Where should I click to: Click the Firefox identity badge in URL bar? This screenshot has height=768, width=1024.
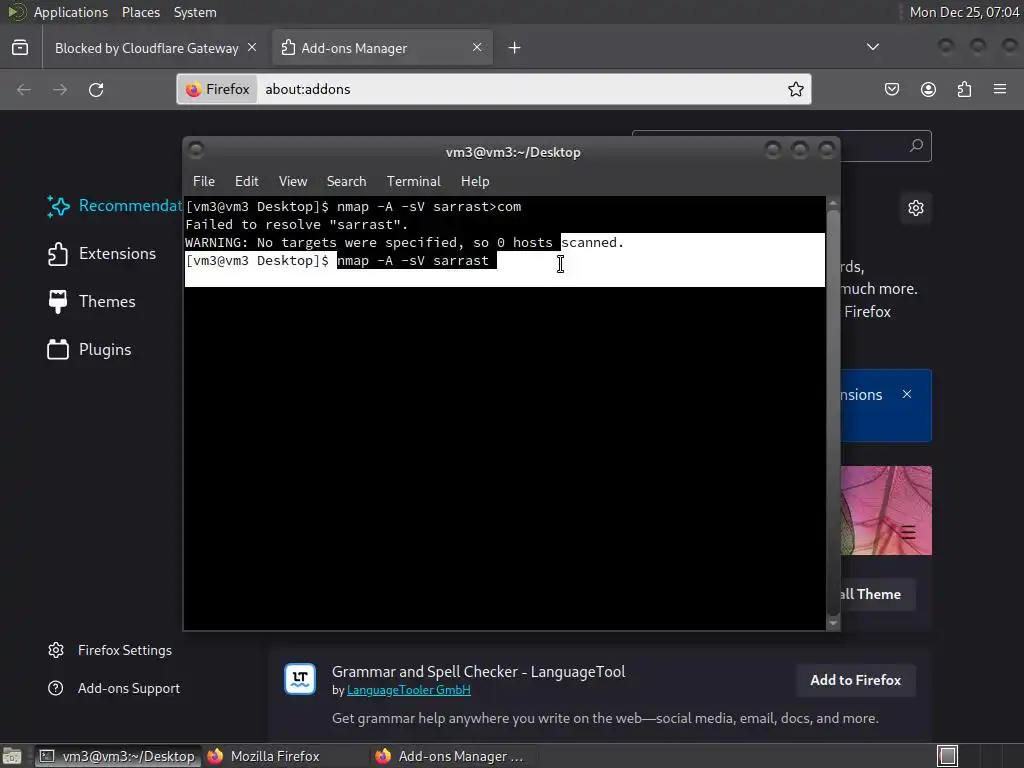coord(217,89)
